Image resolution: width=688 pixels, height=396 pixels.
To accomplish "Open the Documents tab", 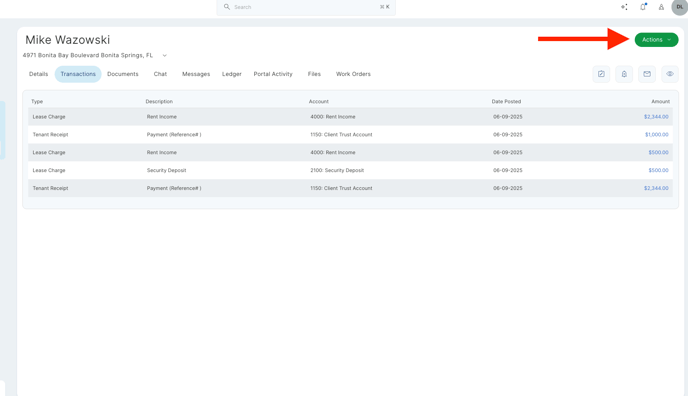I will (x=123, y=74).
